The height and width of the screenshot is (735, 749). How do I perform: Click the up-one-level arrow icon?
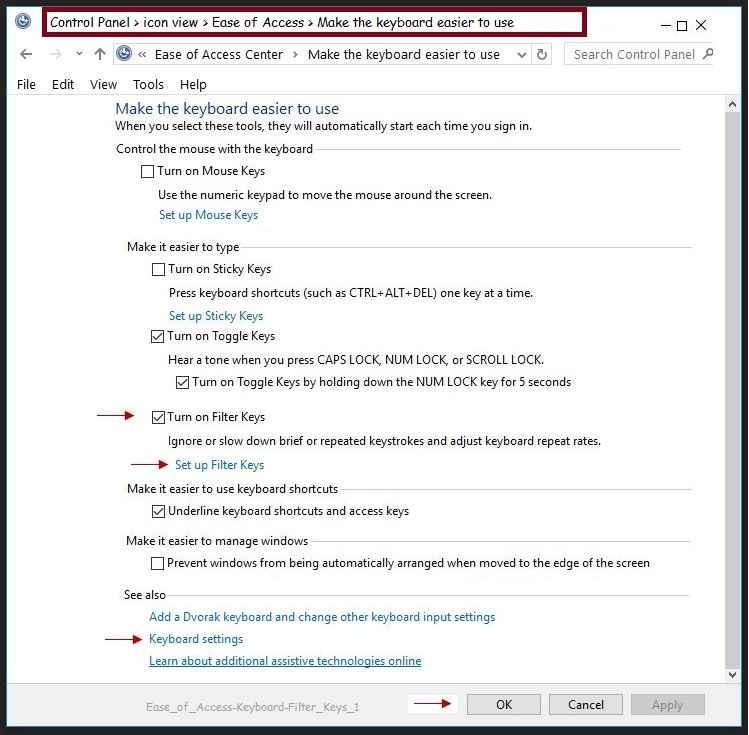tap(100, 54)
